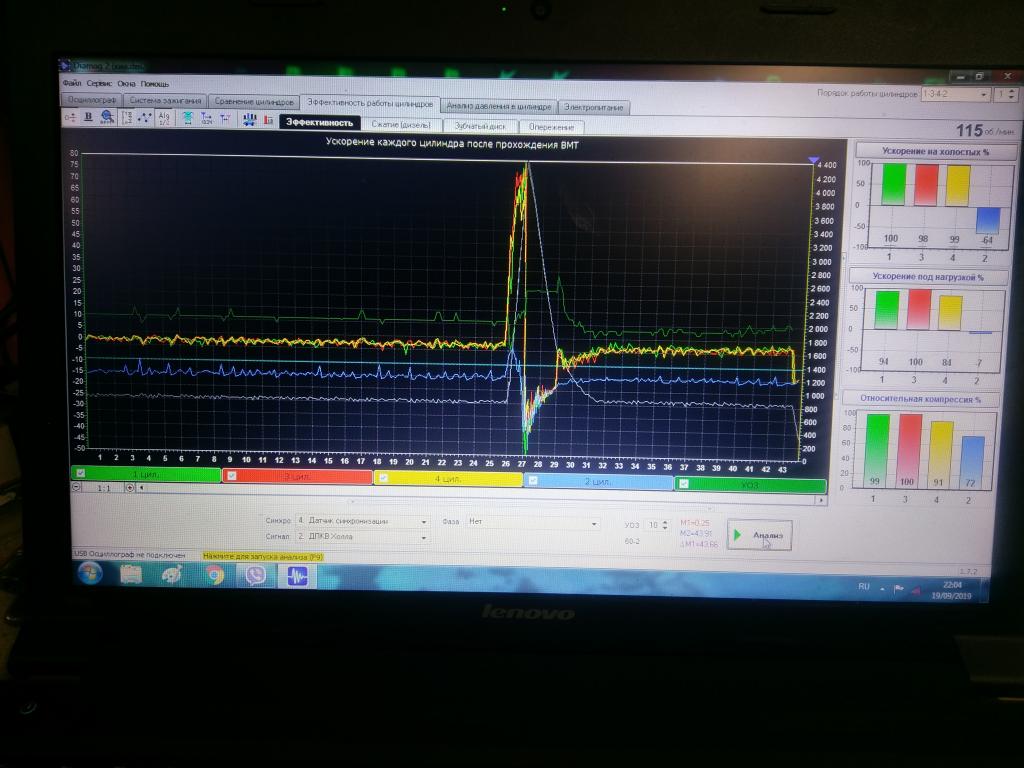Click the numbered scale toolbar icon
Image resolution: width=1024 pixels, height=768 pixels.
click(x=127, y=118)
